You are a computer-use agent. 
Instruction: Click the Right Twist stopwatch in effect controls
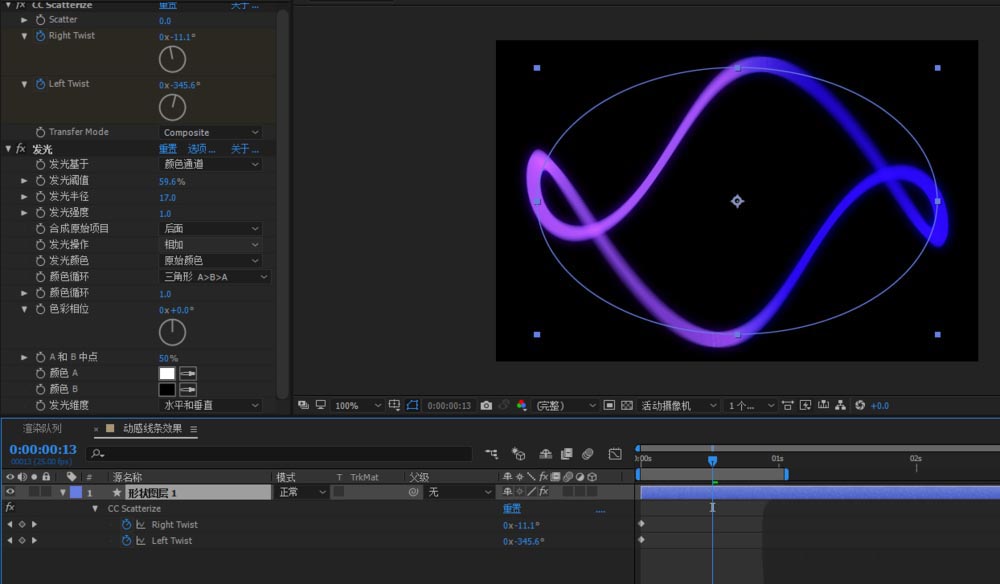coord(40,36)
